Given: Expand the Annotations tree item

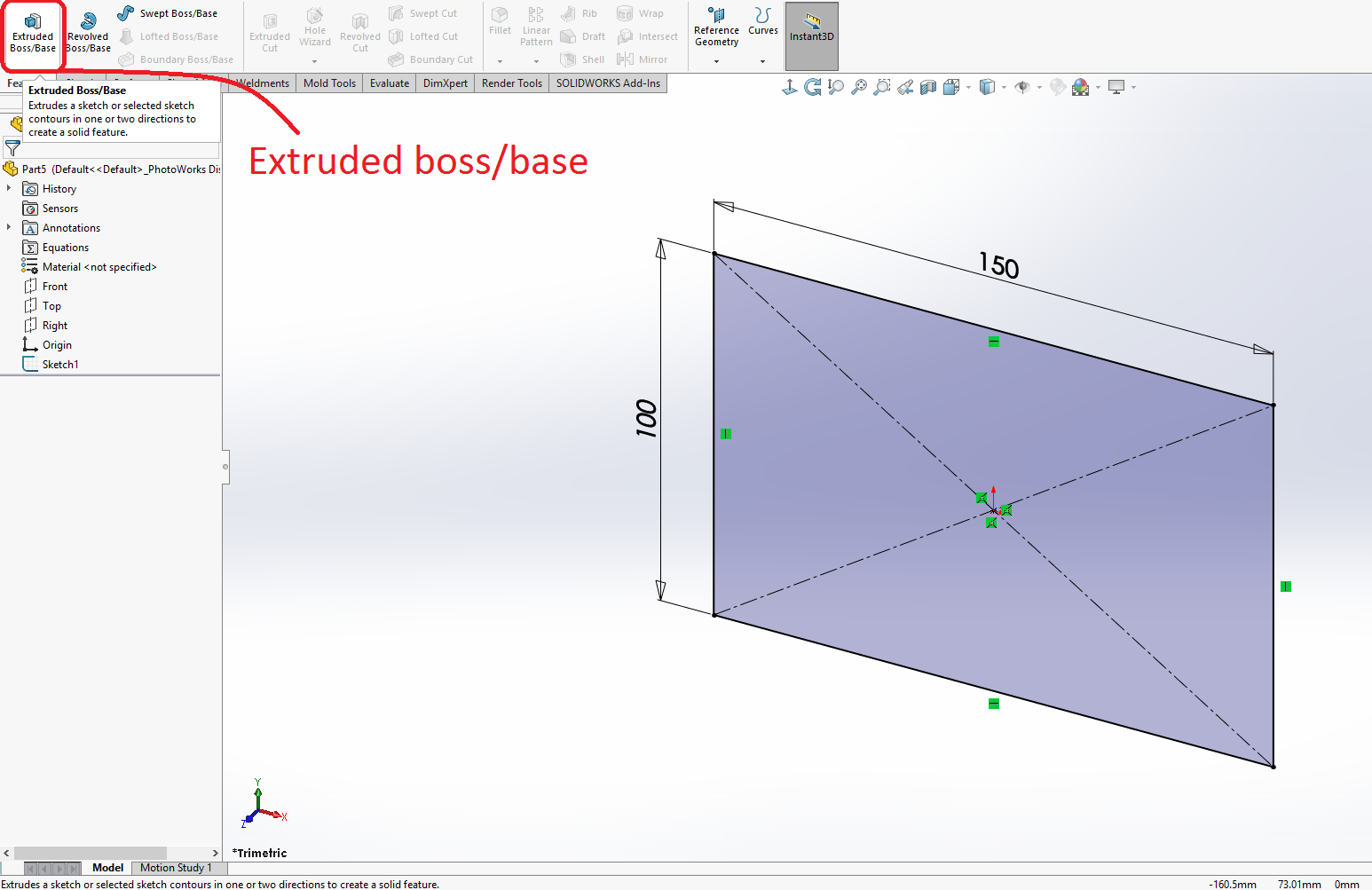Looking at the screenshot, I should coord(9,227).
